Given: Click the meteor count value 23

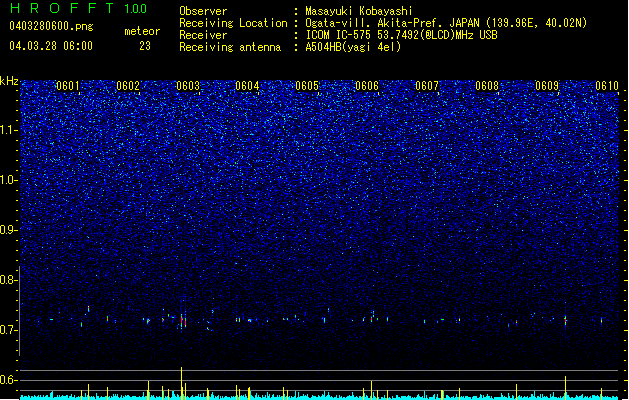Looking at the screenshot, I should 145,46.
